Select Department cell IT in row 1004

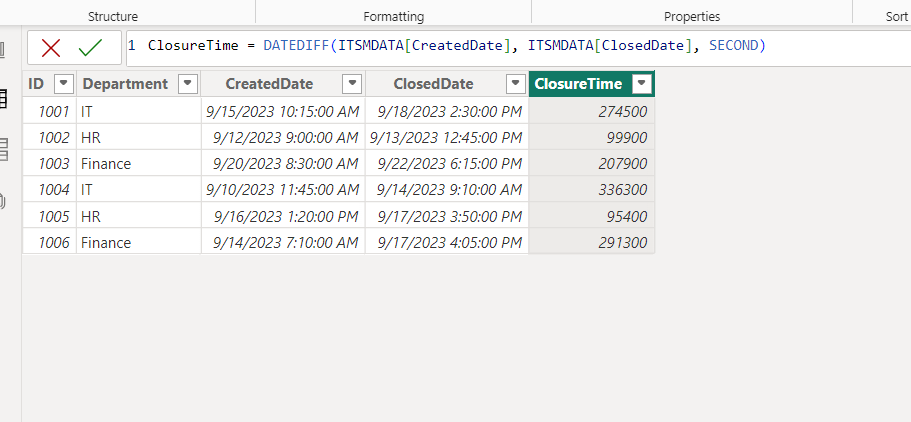click(139, 189)
